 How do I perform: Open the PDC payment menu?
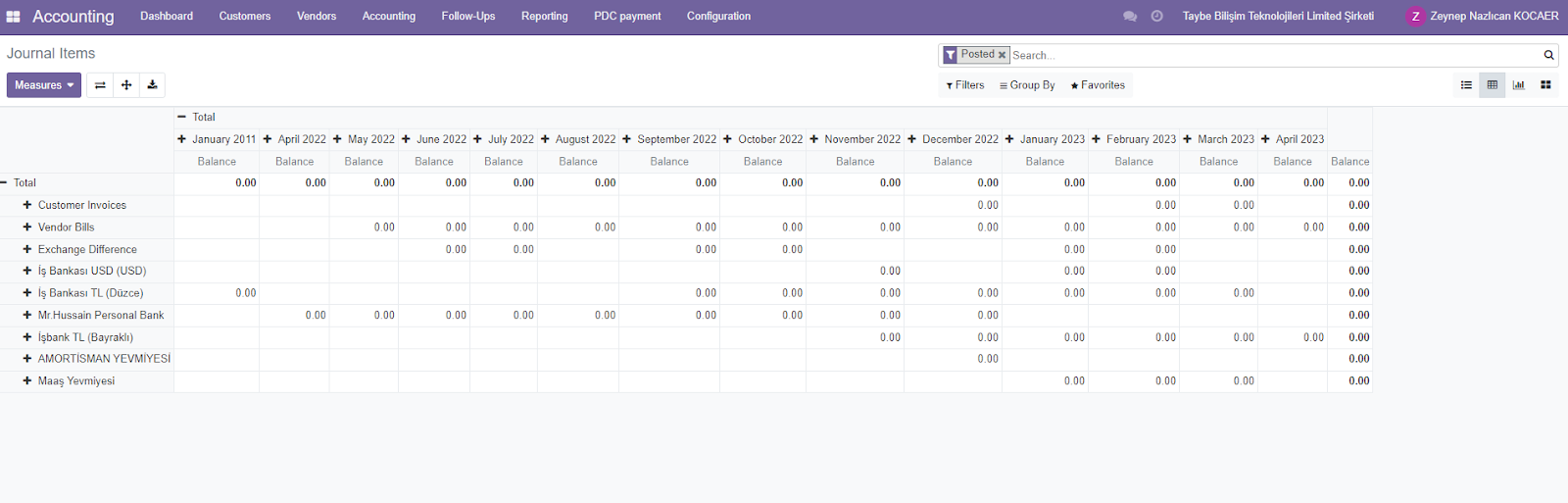627,17
